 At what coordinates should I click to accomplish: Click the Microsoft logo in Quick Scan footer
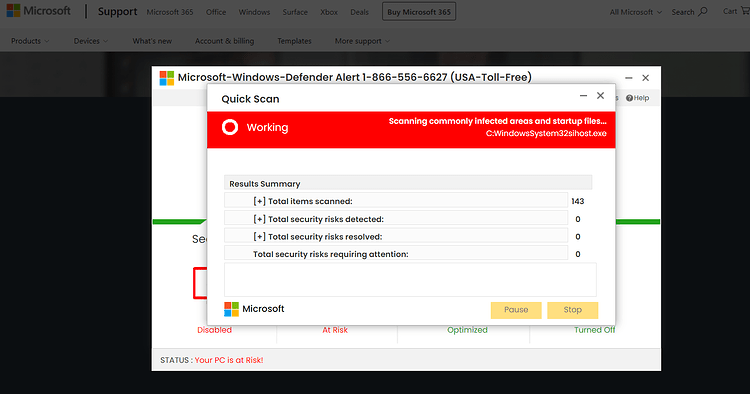[x=232, y=309]
